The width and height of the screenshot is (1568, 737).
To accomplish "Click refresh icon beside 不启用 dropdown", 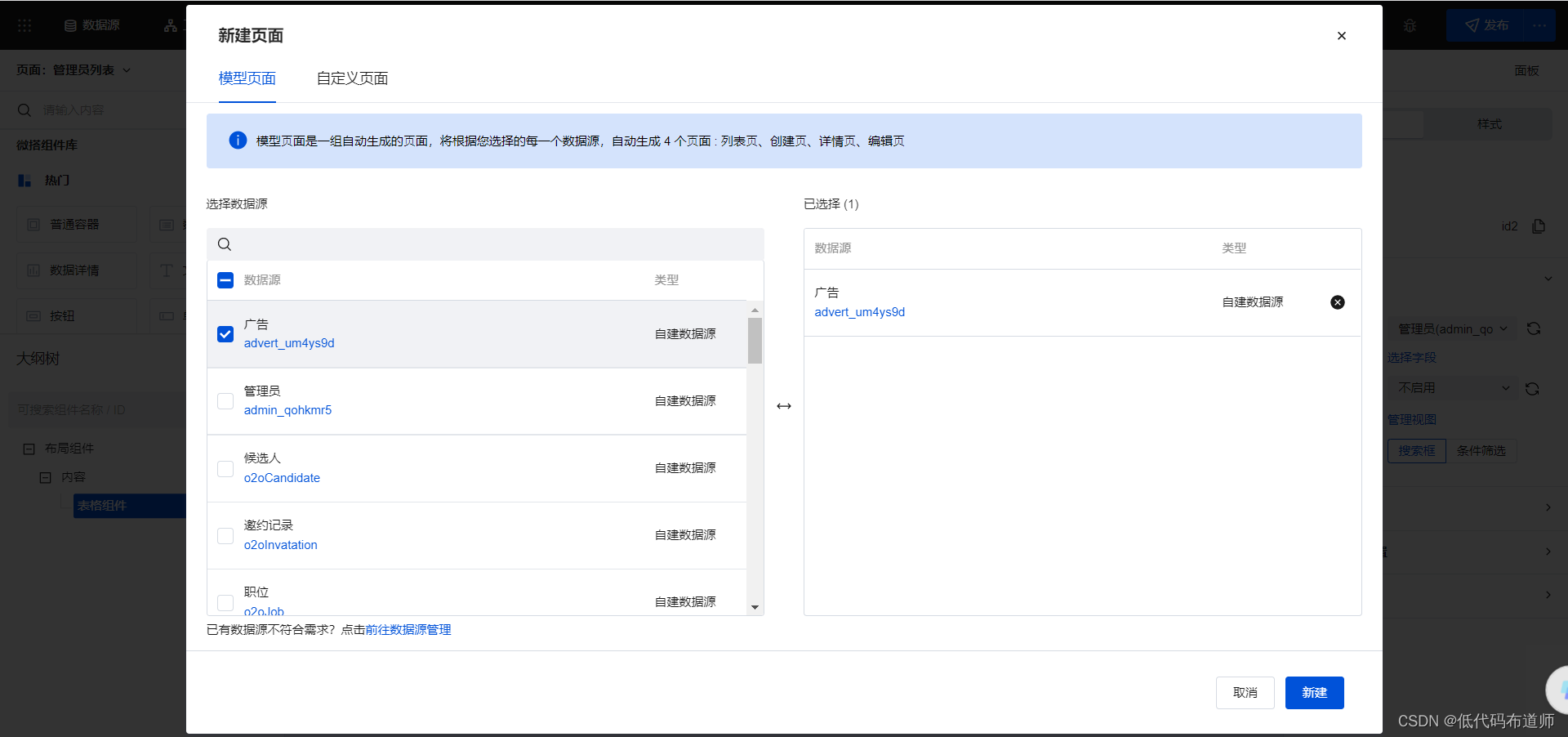I will [1532, 389].
